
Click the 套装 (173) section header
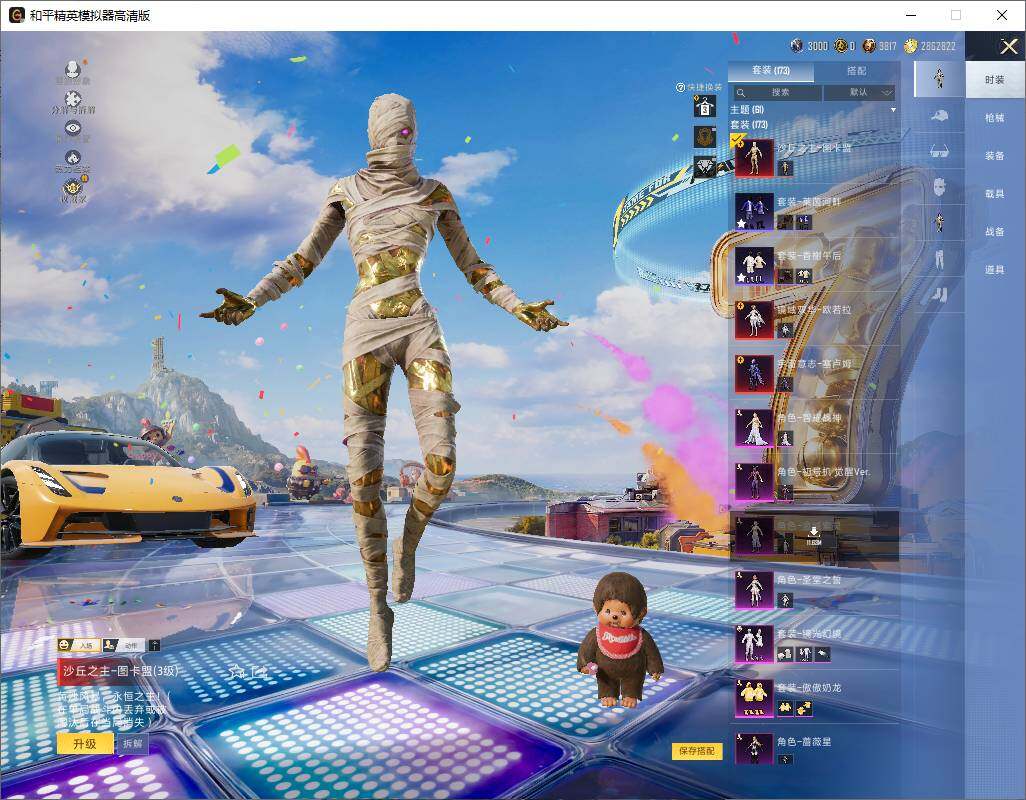click(749, 124)
